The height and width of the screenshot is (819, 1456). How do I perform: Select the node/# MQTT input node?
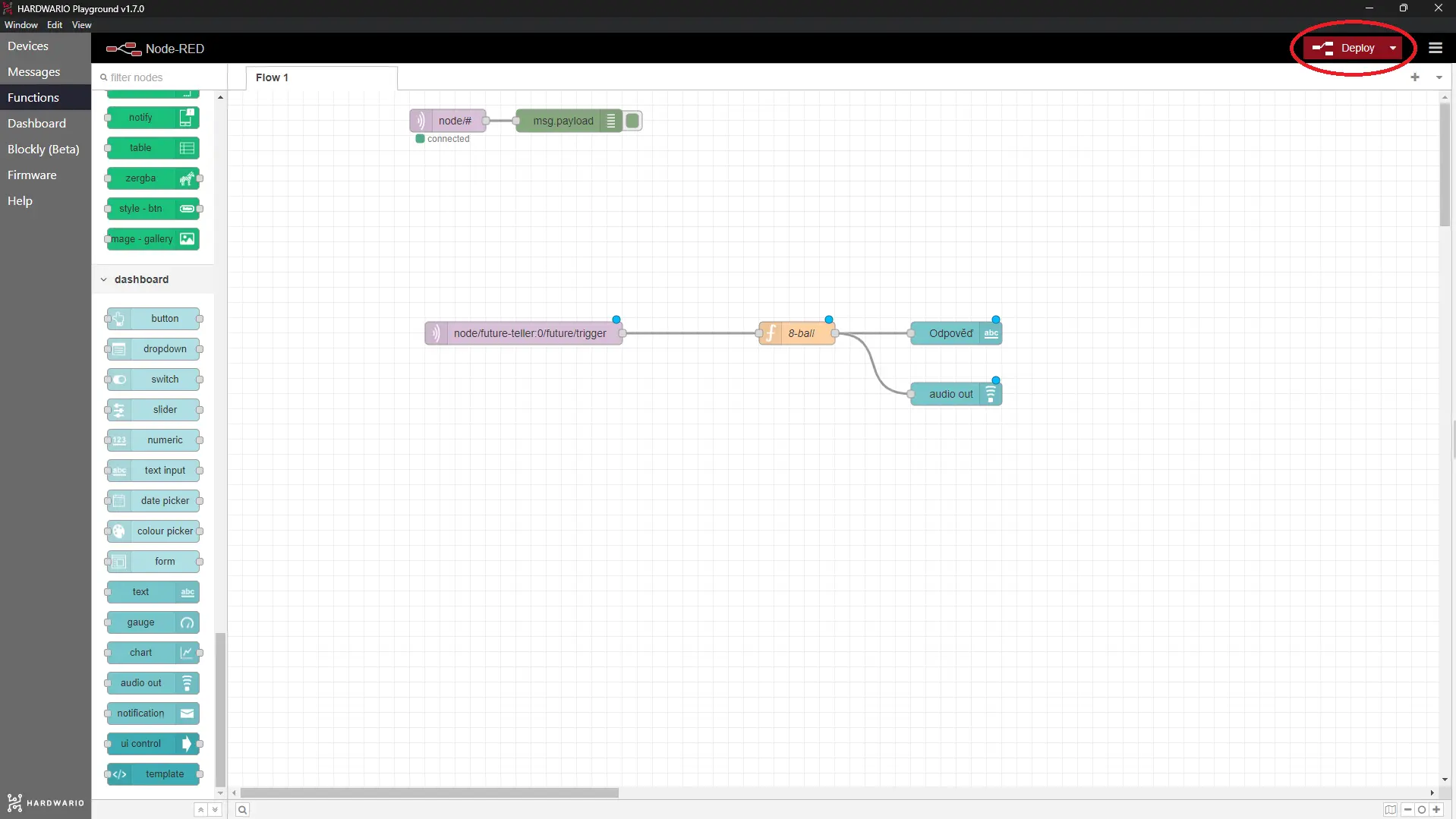pyautogui.click(x=447, y=121)
